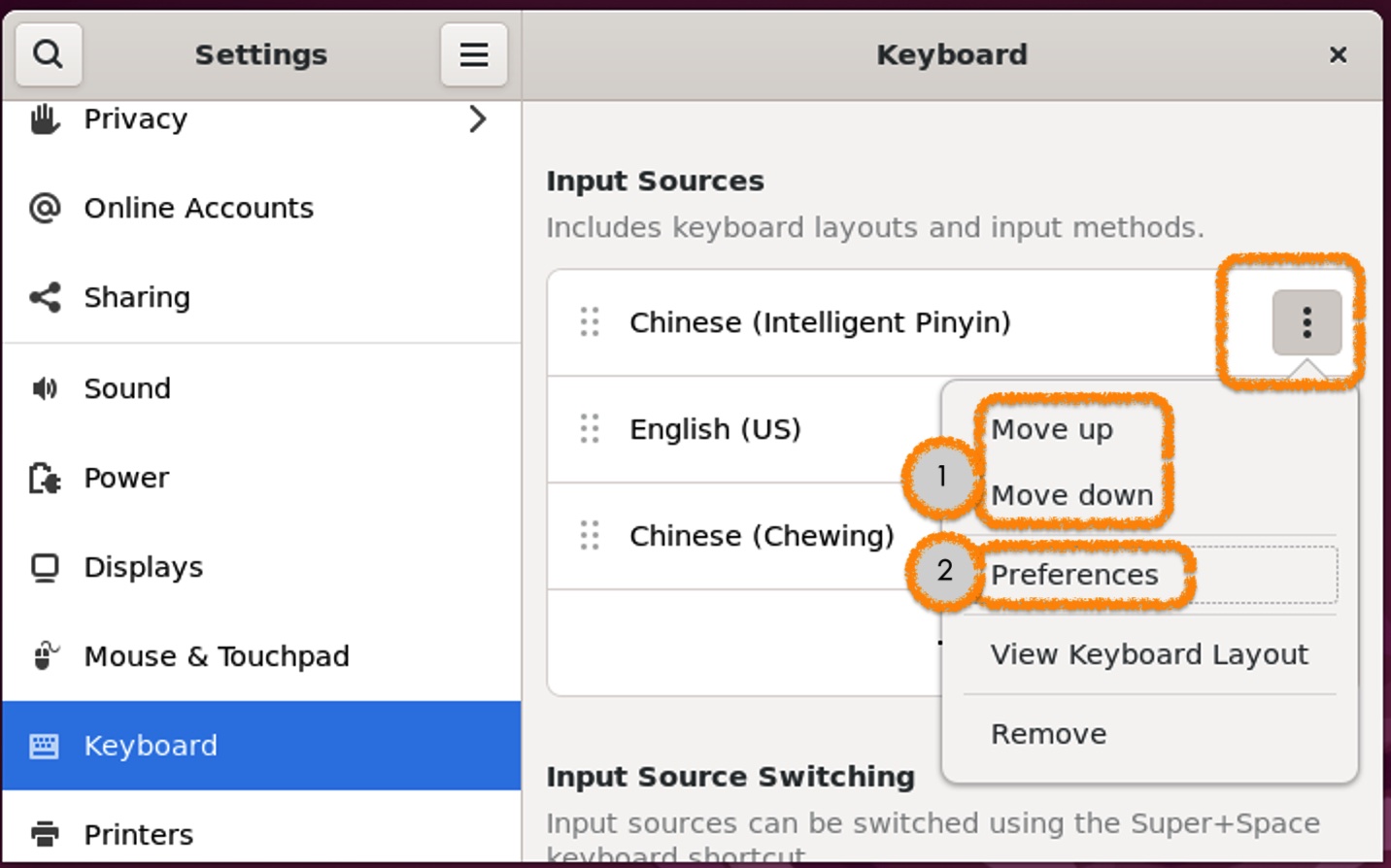1391x868 pixels.
Task: Click Remove to delete the input source
Action: click(x=1048, y=734)
